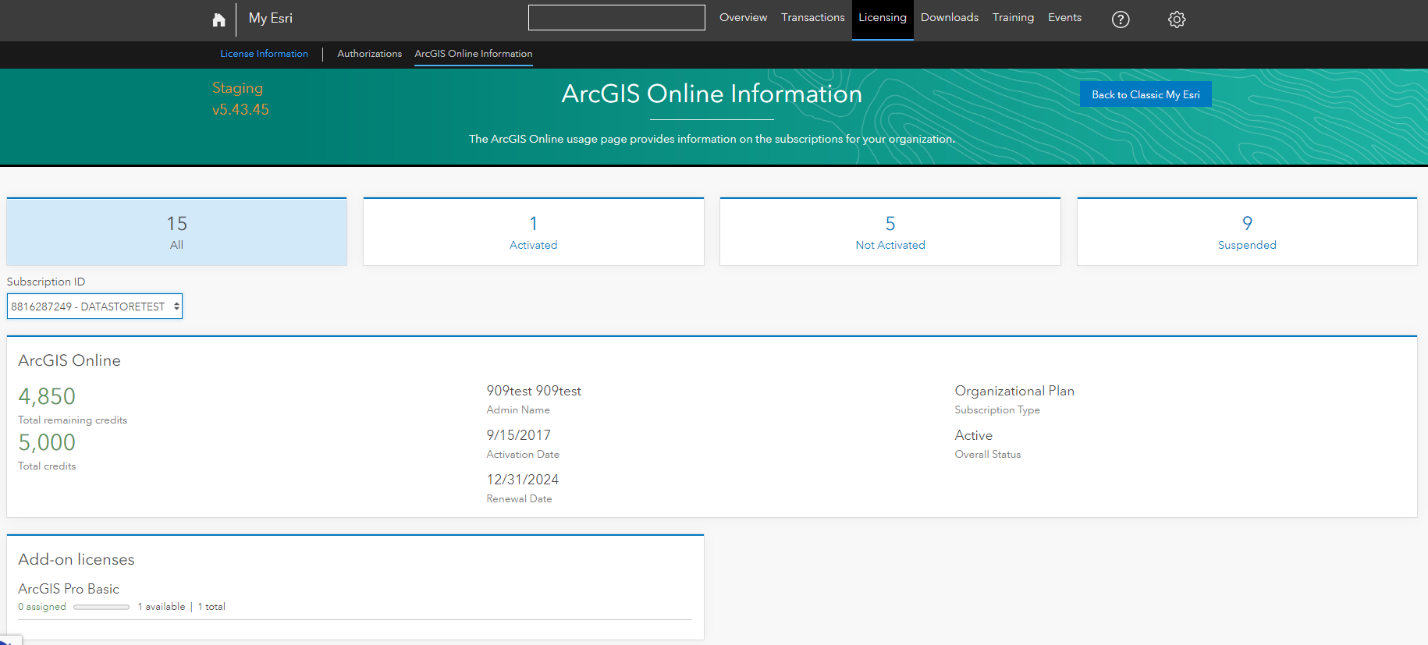Click the ArcGIS Pro Basic availability bar
Viewport: 1428px width, 645px height.
101,606
